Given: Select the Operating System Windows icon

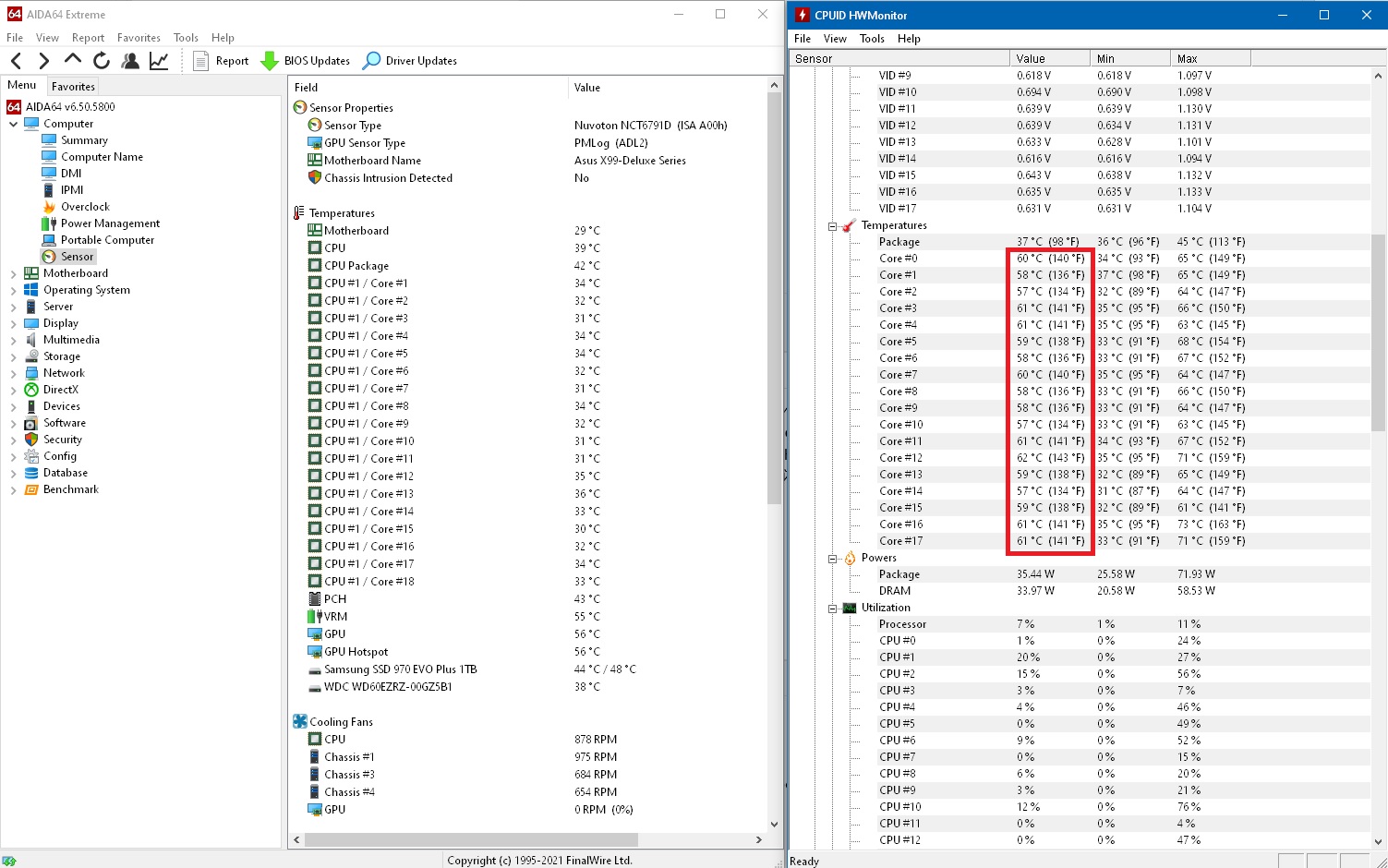Looking at the screenshot, I should click(31, 290).
